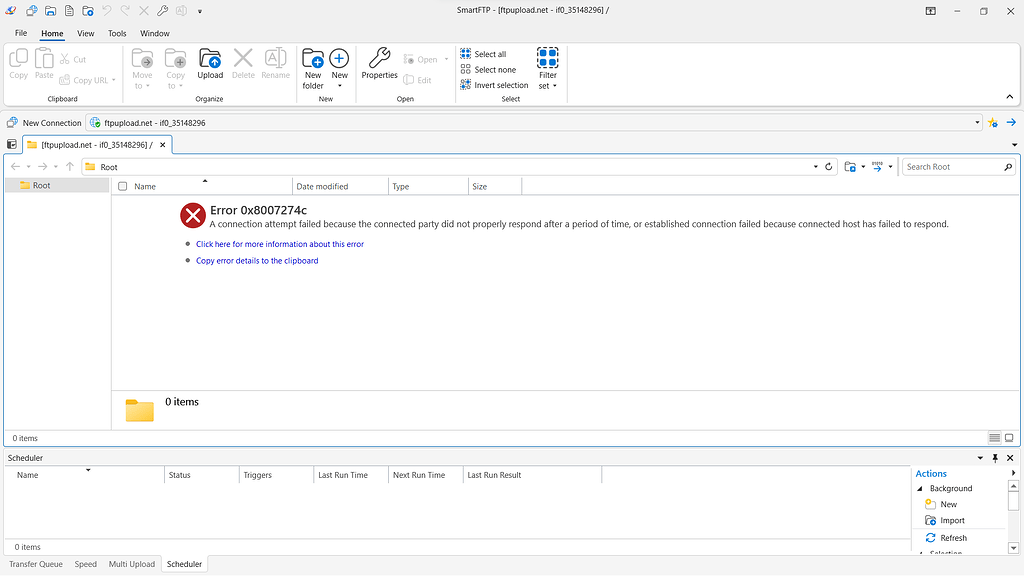This screenshot has height=576, width=1024.
Task: Start a New Connection using the globe icon
Action: tap(11, 122)
